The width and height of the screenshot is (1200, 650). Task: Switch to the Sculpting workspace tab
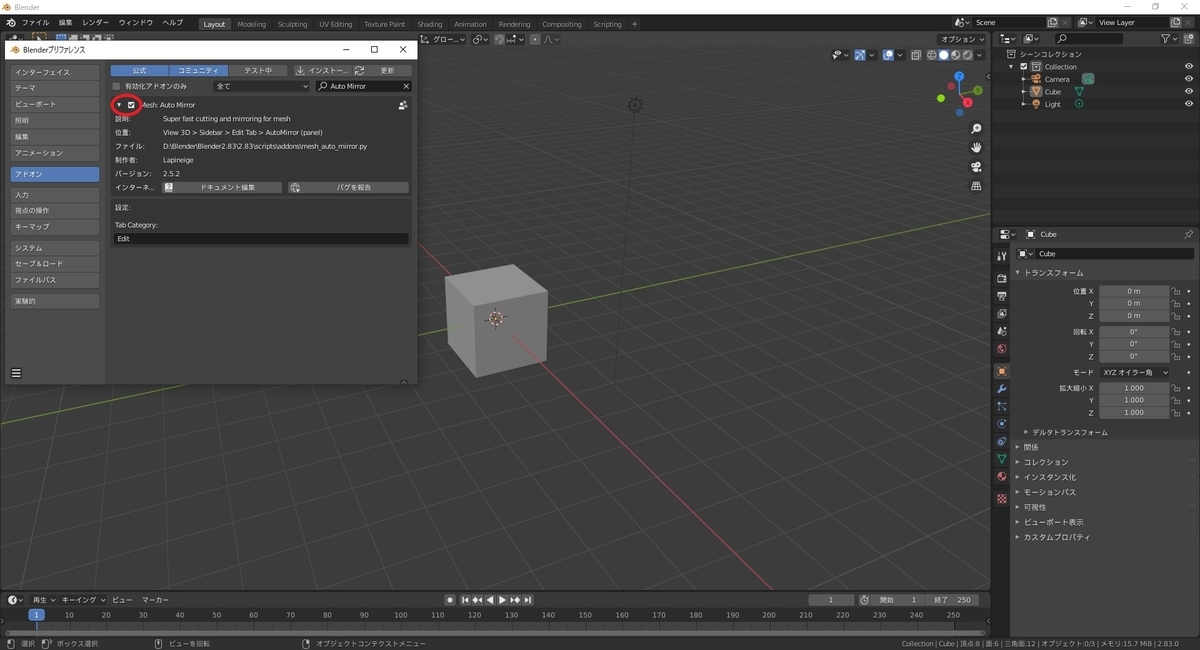coord(293,24)
